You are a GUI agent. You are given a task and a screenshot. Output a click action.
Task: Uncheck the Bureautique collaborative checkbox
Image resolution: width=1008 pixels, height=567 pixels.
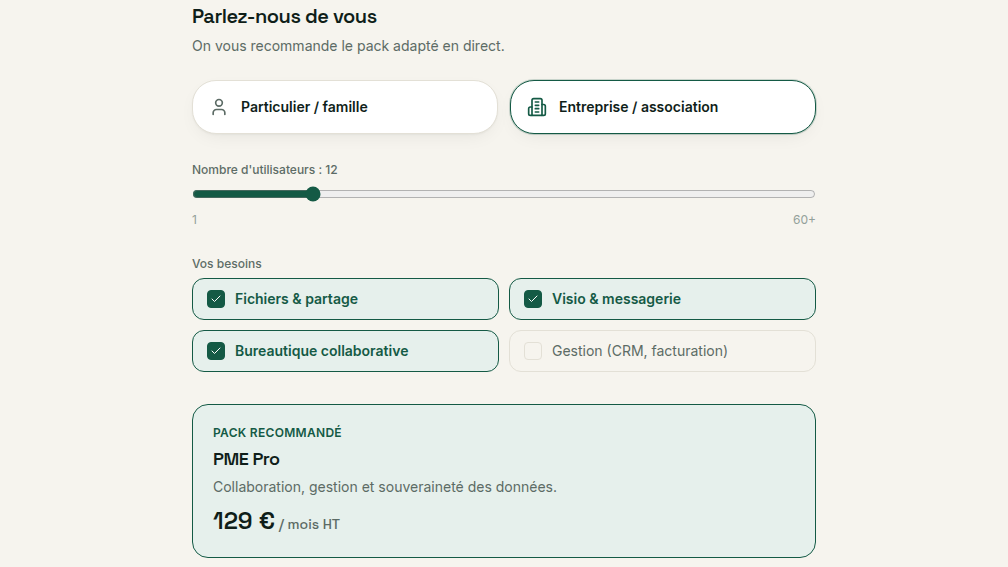[x=216, y=351]
